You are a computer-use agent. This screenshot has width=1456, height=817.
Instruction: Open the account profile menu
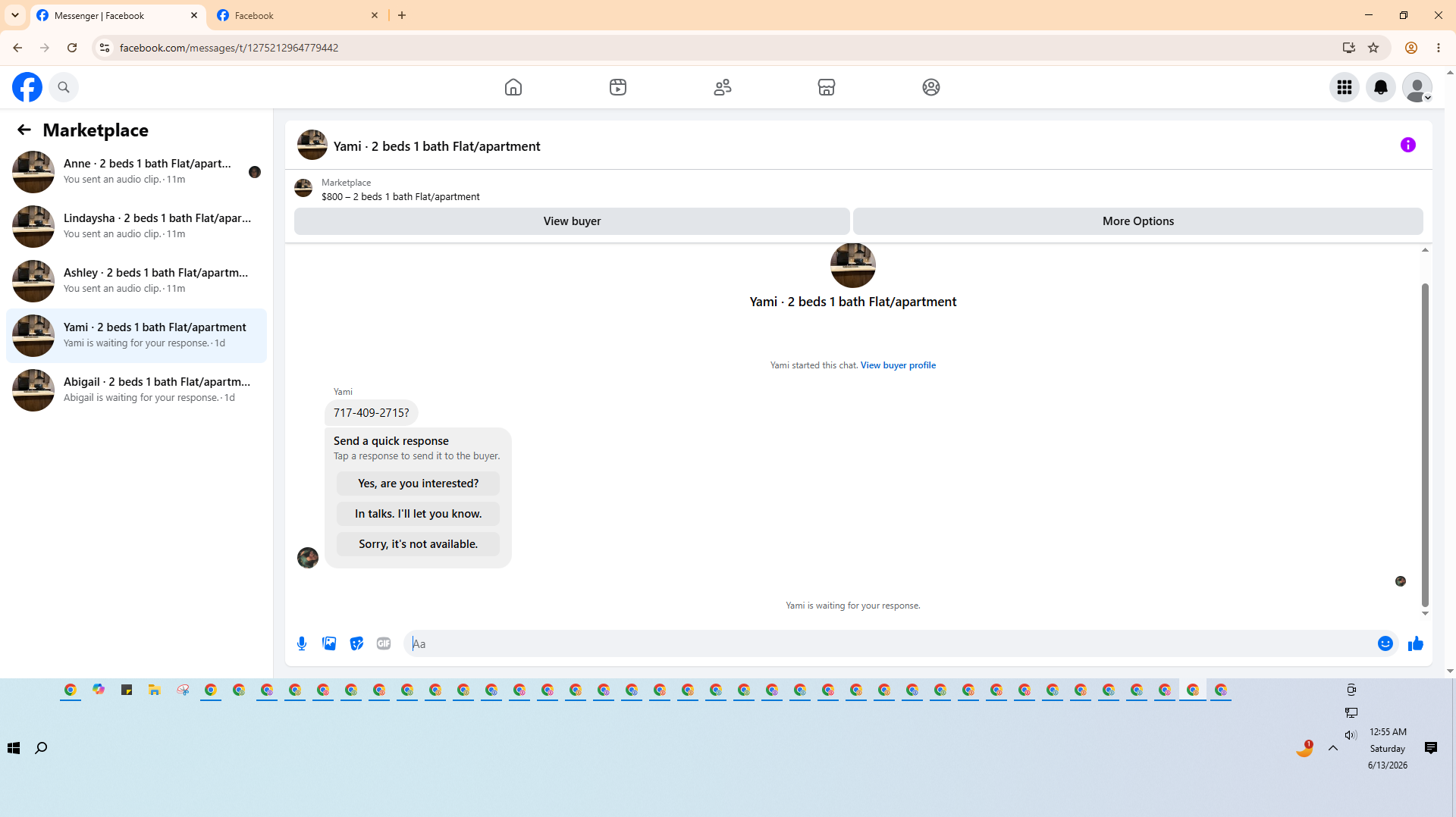(x=1417, y=87)
